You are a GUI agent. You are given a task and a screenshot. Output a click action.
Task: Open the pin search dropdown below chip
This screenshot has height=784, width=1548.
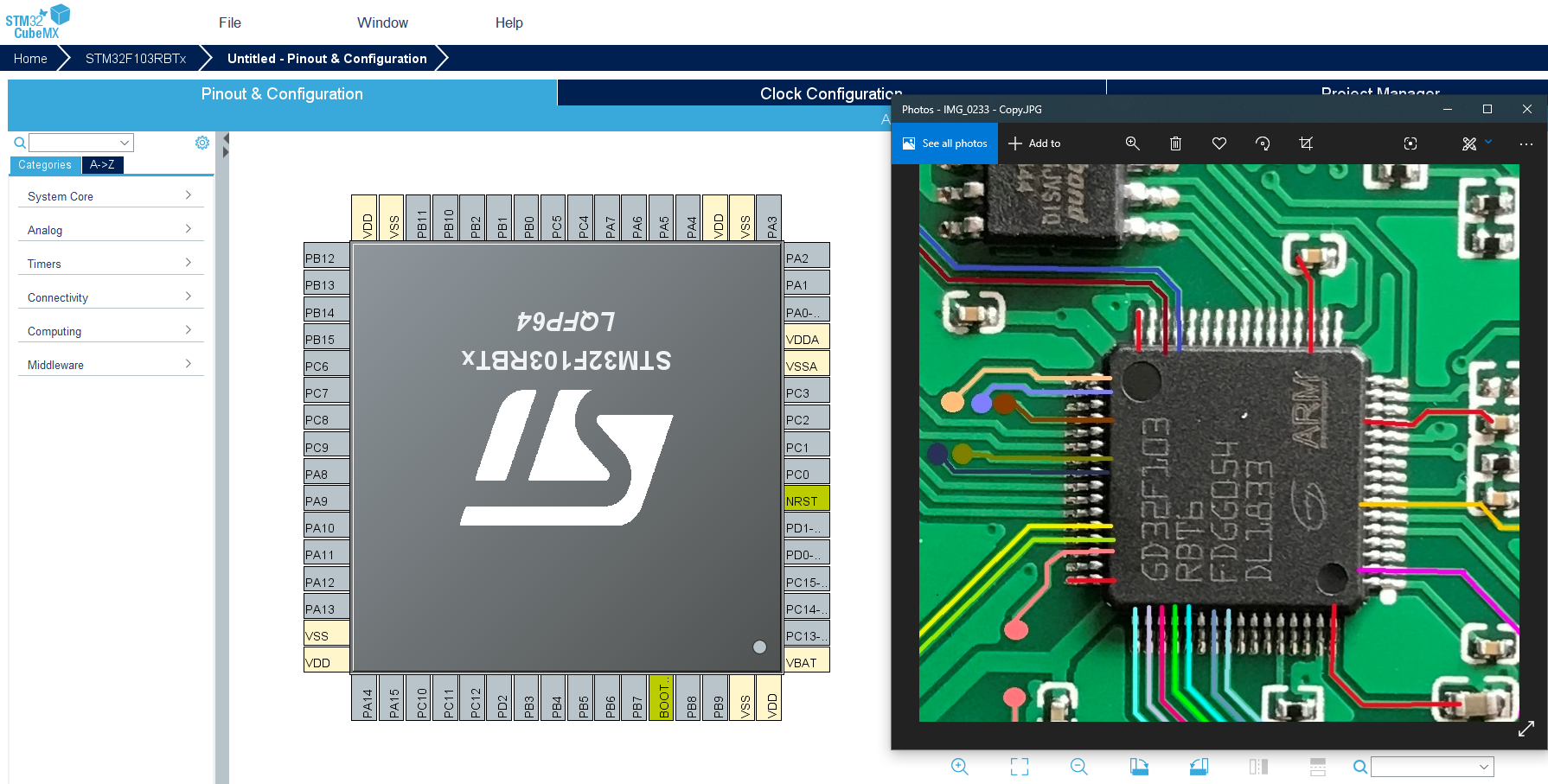tap(1484, 767)
